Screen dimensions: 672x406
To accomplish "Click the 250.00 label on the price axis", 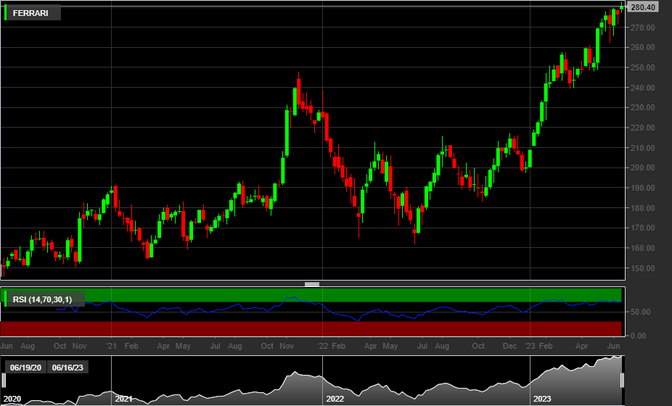I will click(639, 67).
